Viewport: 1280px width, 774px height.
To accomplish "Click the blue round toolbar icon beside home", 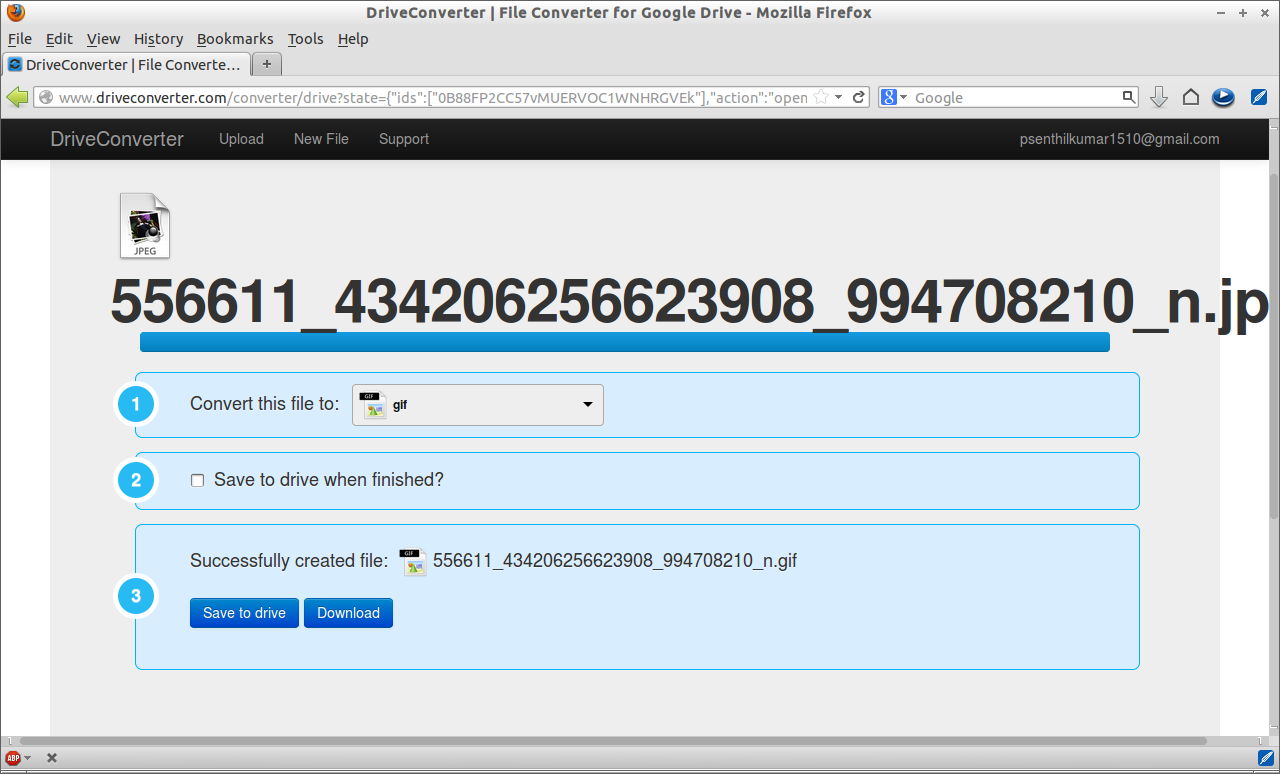I will click(x=1223, y=97).
